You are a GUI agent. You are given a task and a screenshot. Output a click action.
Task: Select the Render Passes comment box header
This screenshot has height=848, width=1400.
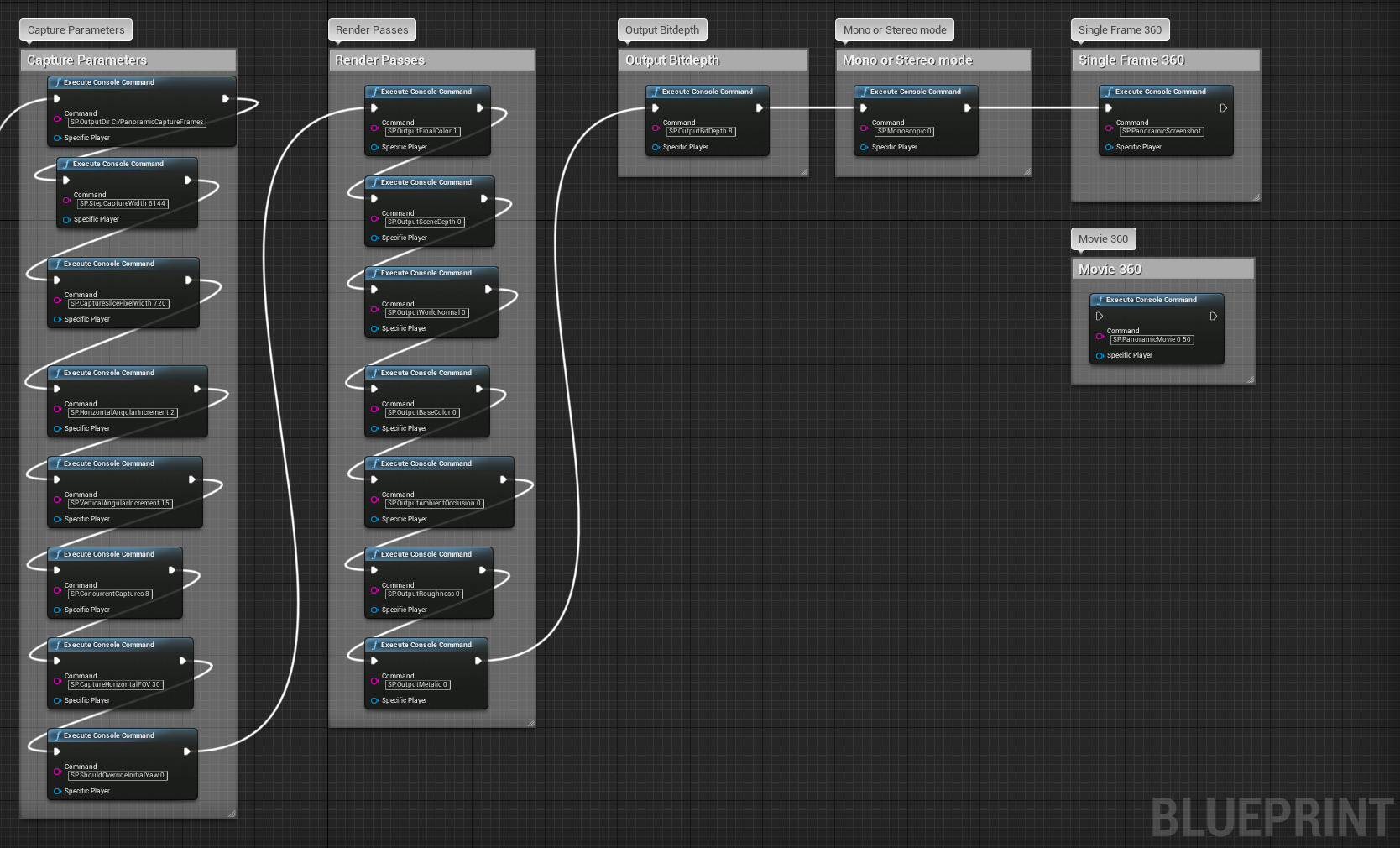(x=431, y=60)
